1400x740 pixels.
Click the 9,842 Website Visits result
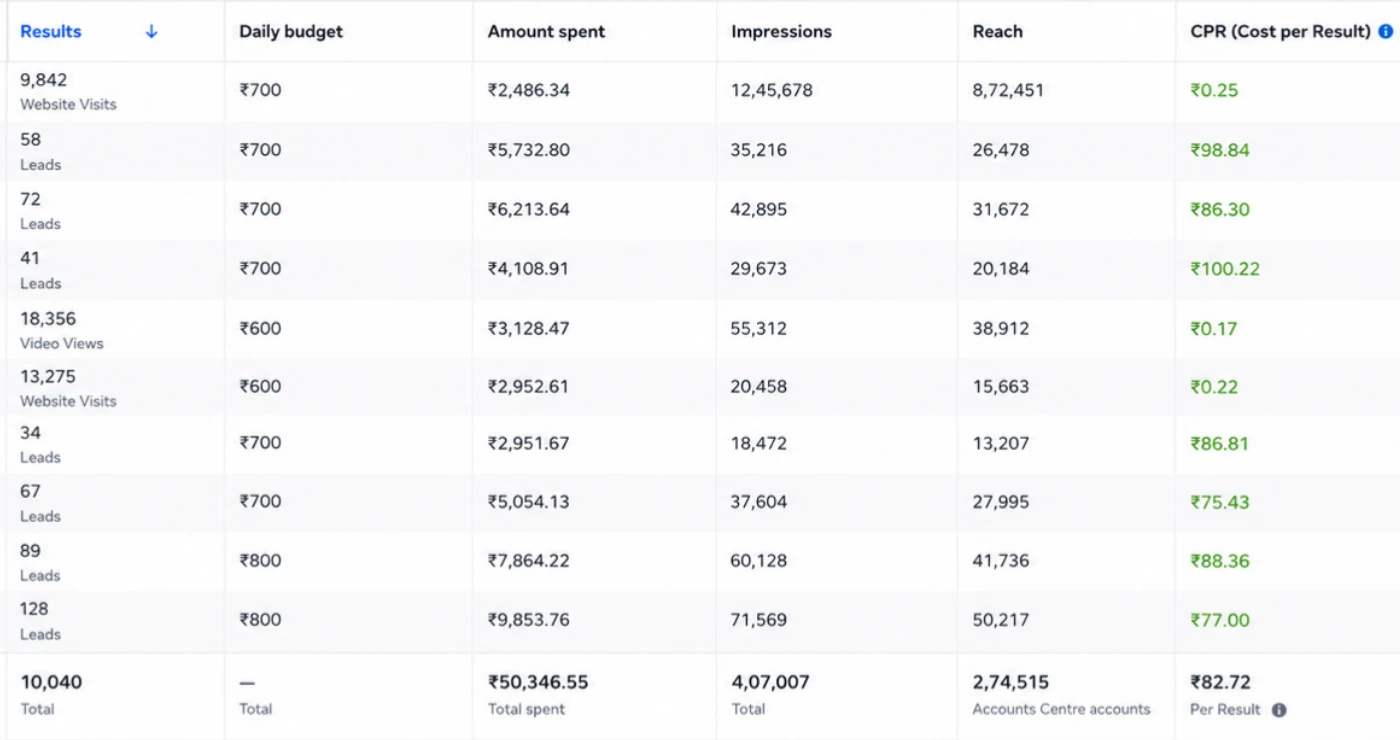(x=68, y=91)
